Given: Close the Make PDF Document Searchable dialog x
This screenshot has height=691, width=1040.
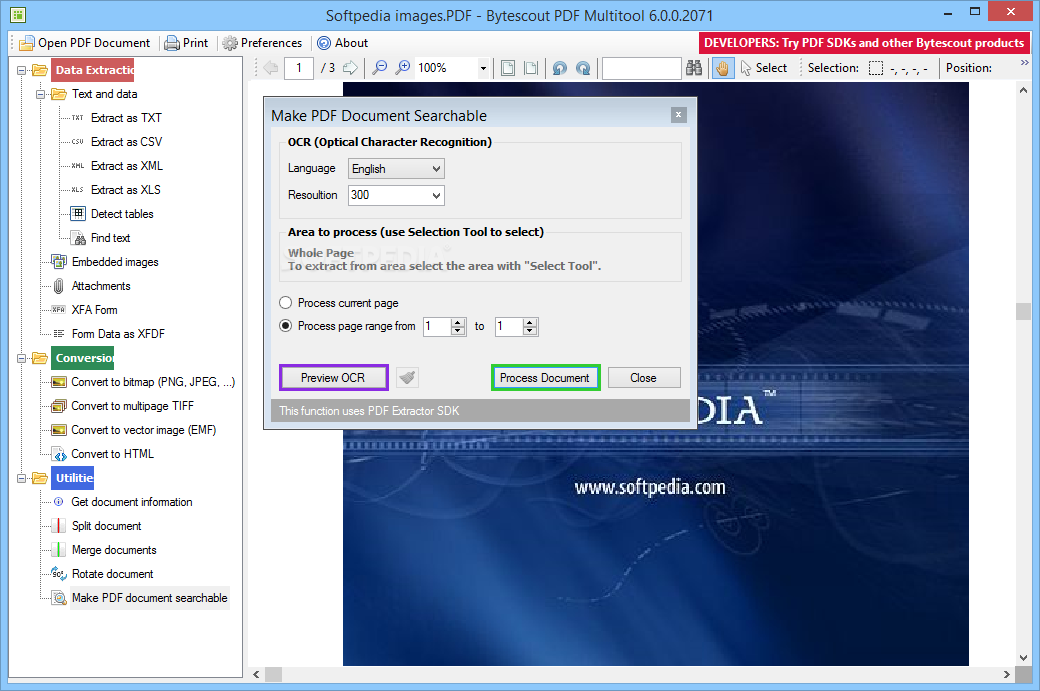Looking at the screenshot, I should [679, 115].
